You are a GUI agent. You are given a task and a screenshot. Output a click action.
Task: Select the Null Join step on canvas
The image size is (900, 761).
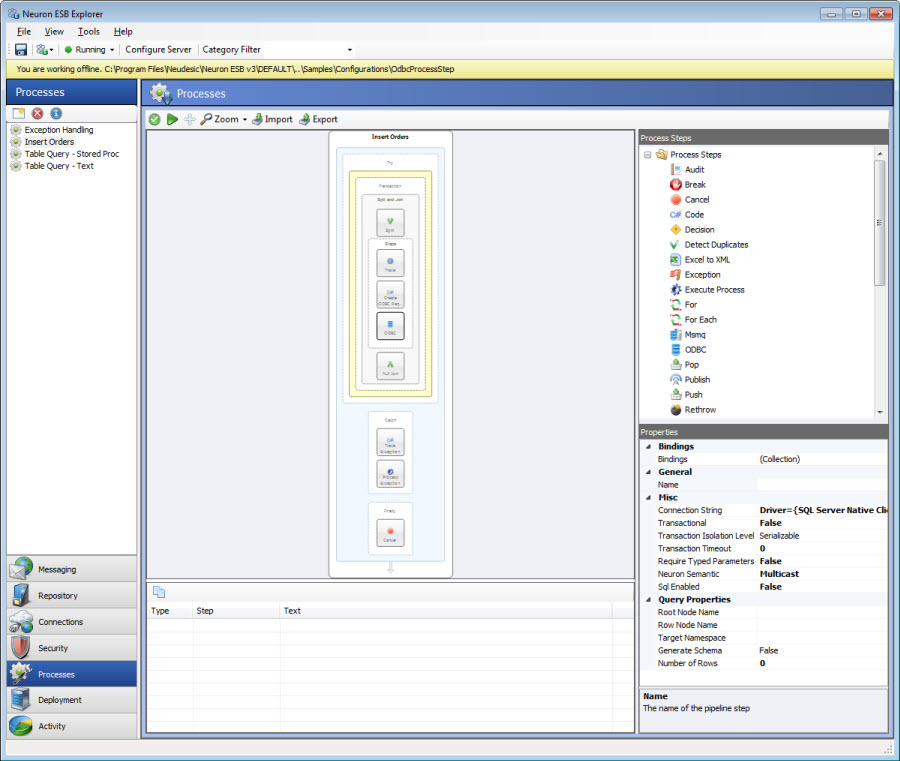click(390, 366)
